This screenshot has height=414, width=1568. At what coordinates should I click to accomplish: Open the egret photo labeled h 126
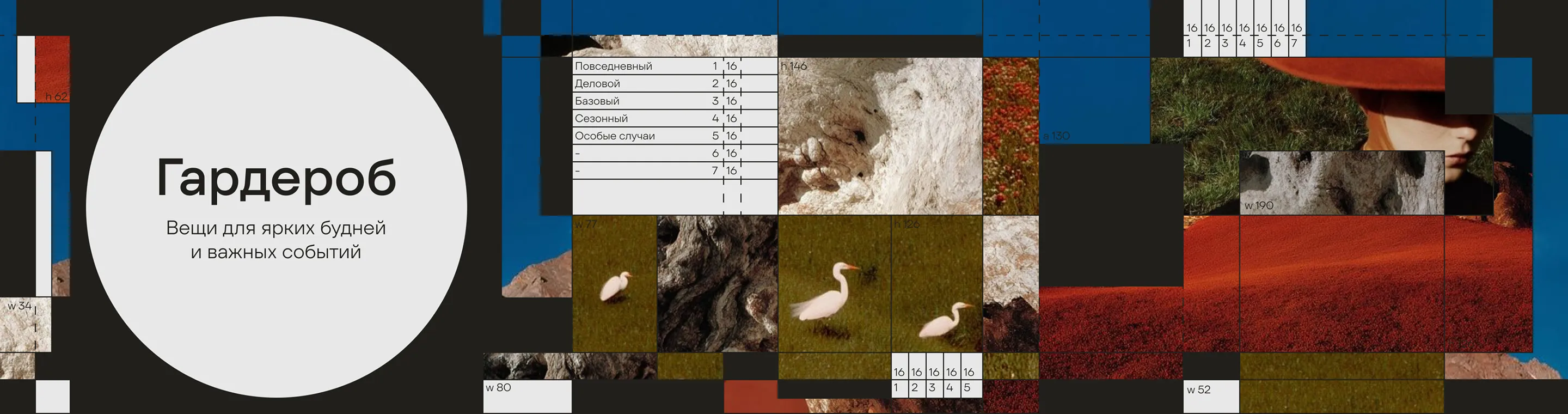tap(938, 284)
